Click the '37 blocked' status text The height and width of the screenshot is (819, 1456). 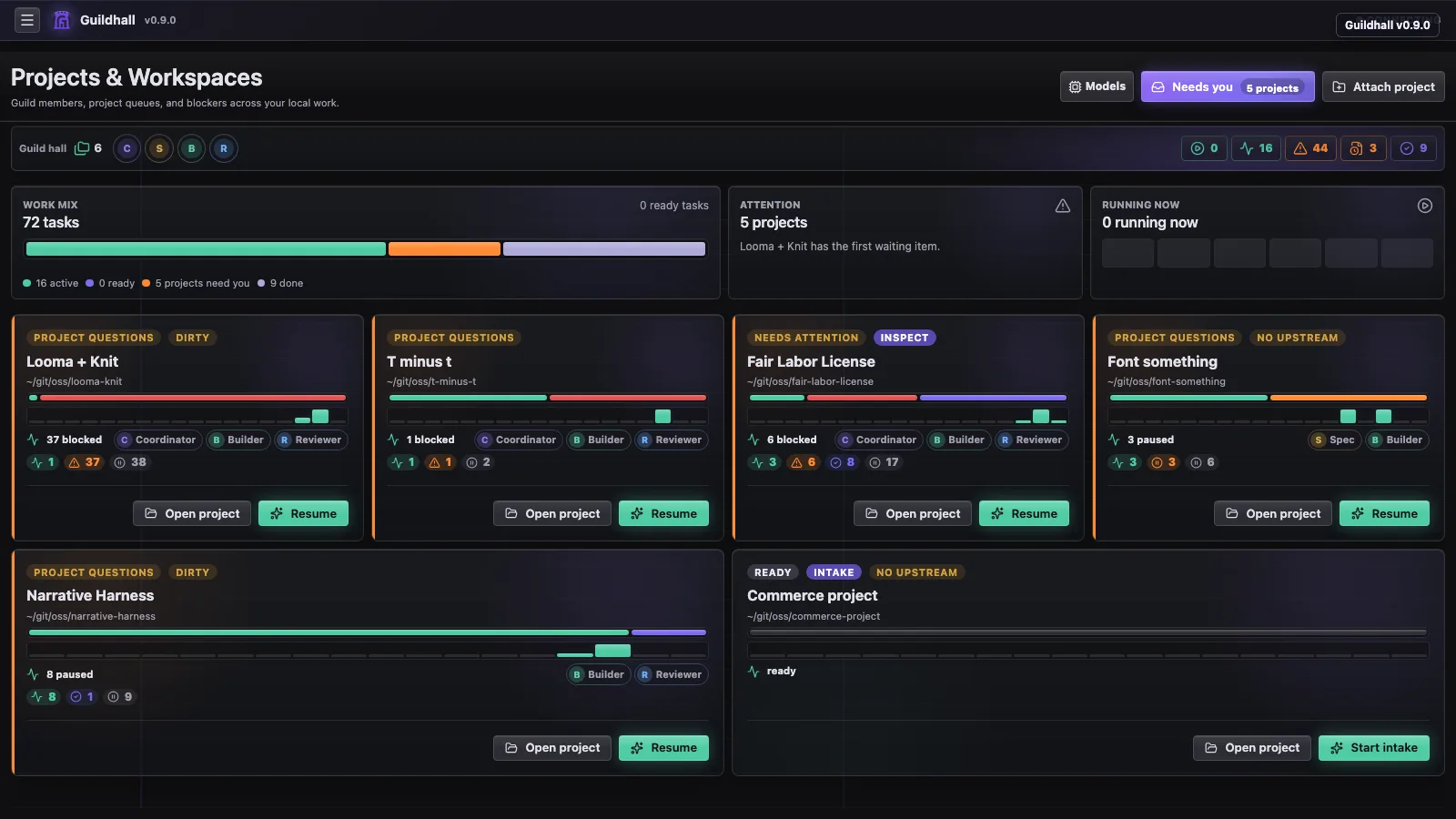click(74, 440)
